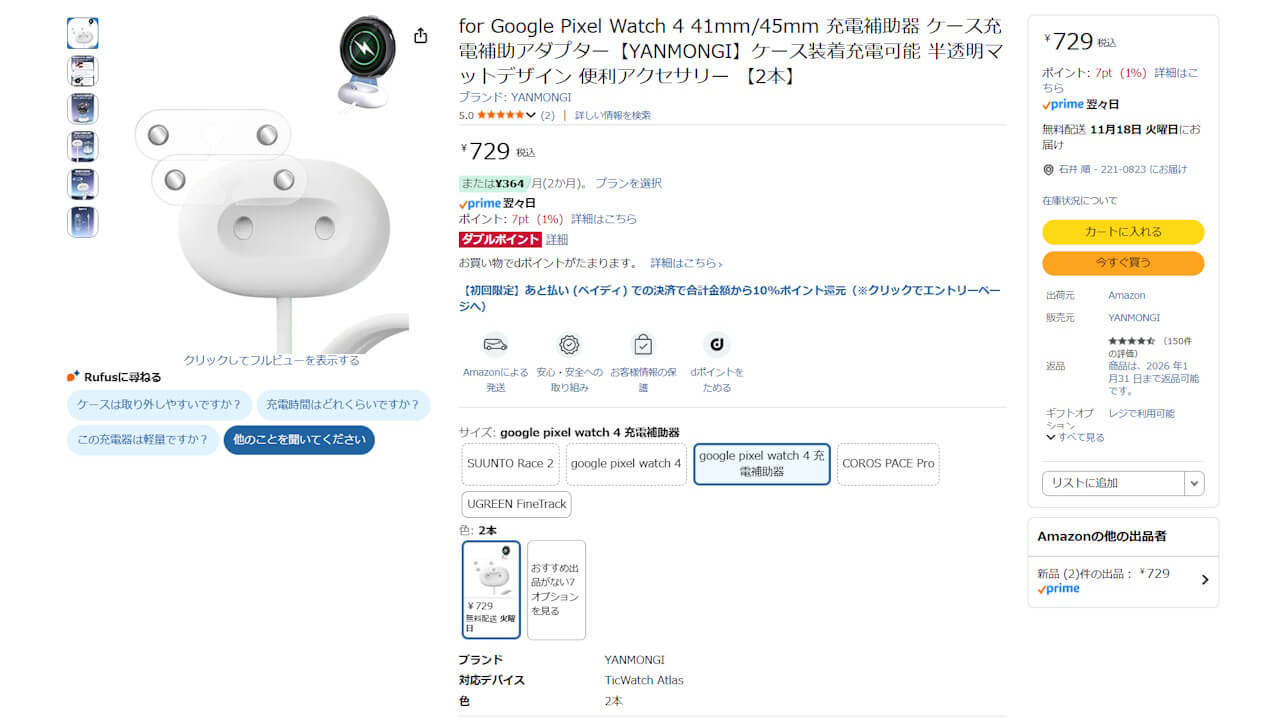Click the 安心・安全への取り組み gear icon
This screenshot has width=1280, height=720.
pos(569,343)
